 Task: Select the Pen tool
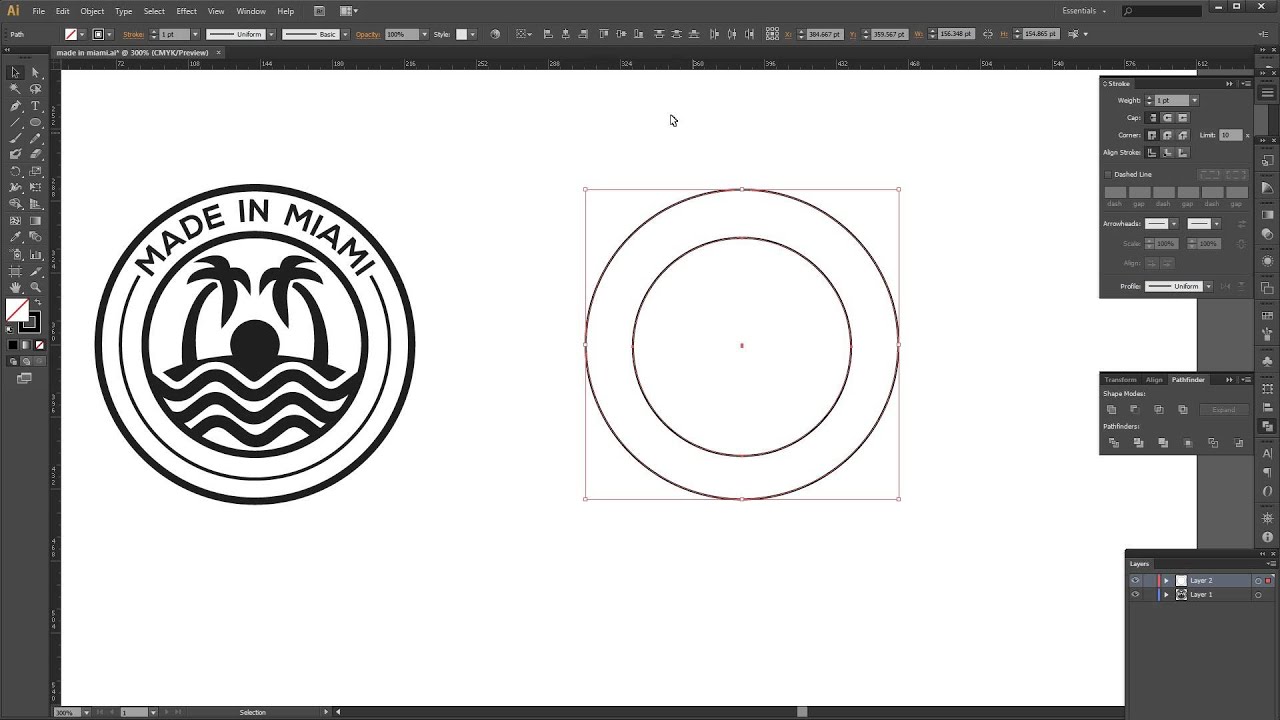(15, 106)
